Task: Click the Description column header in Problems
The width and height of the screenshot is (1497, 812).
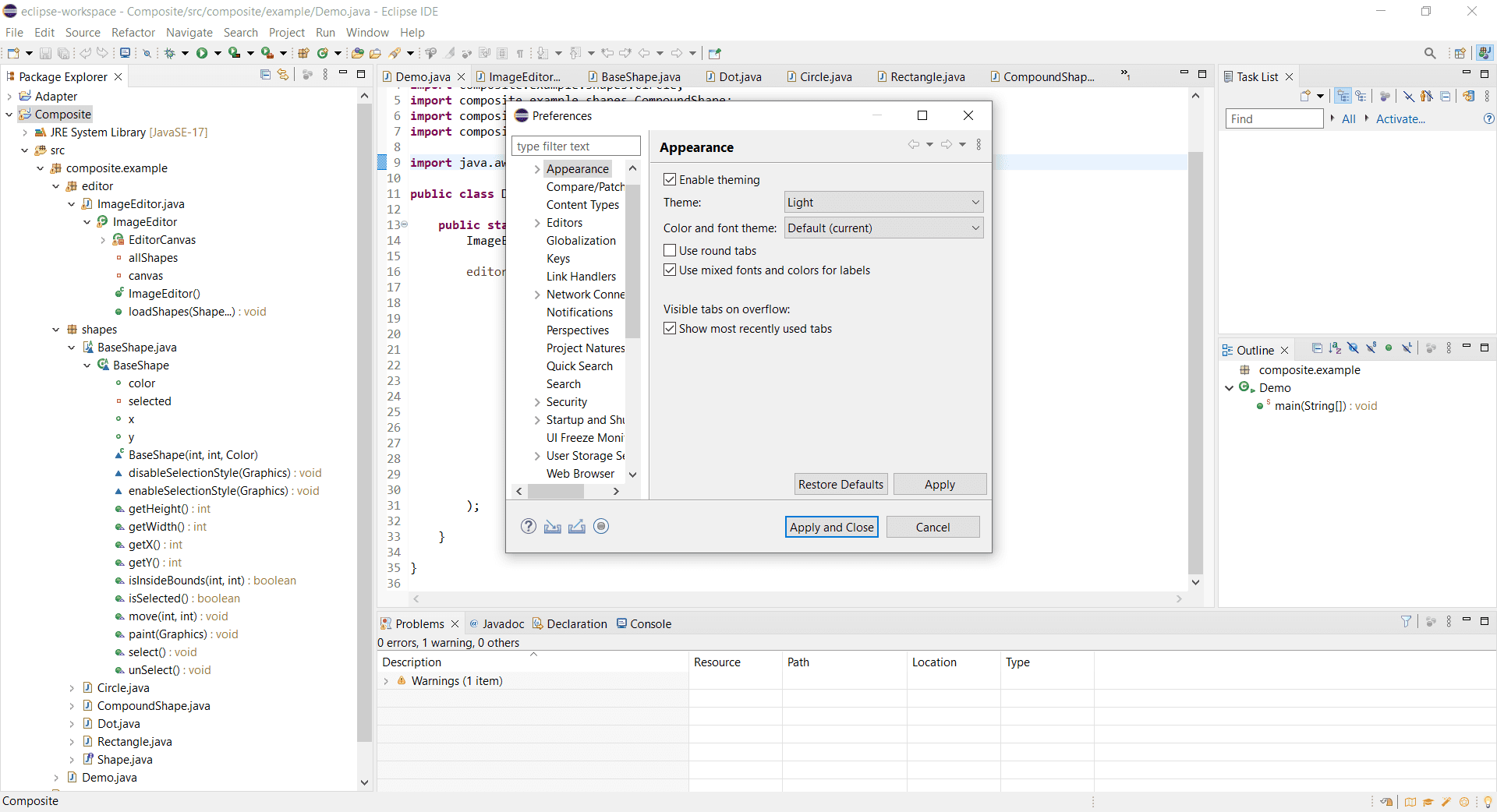Action: [x=533, y=662]
